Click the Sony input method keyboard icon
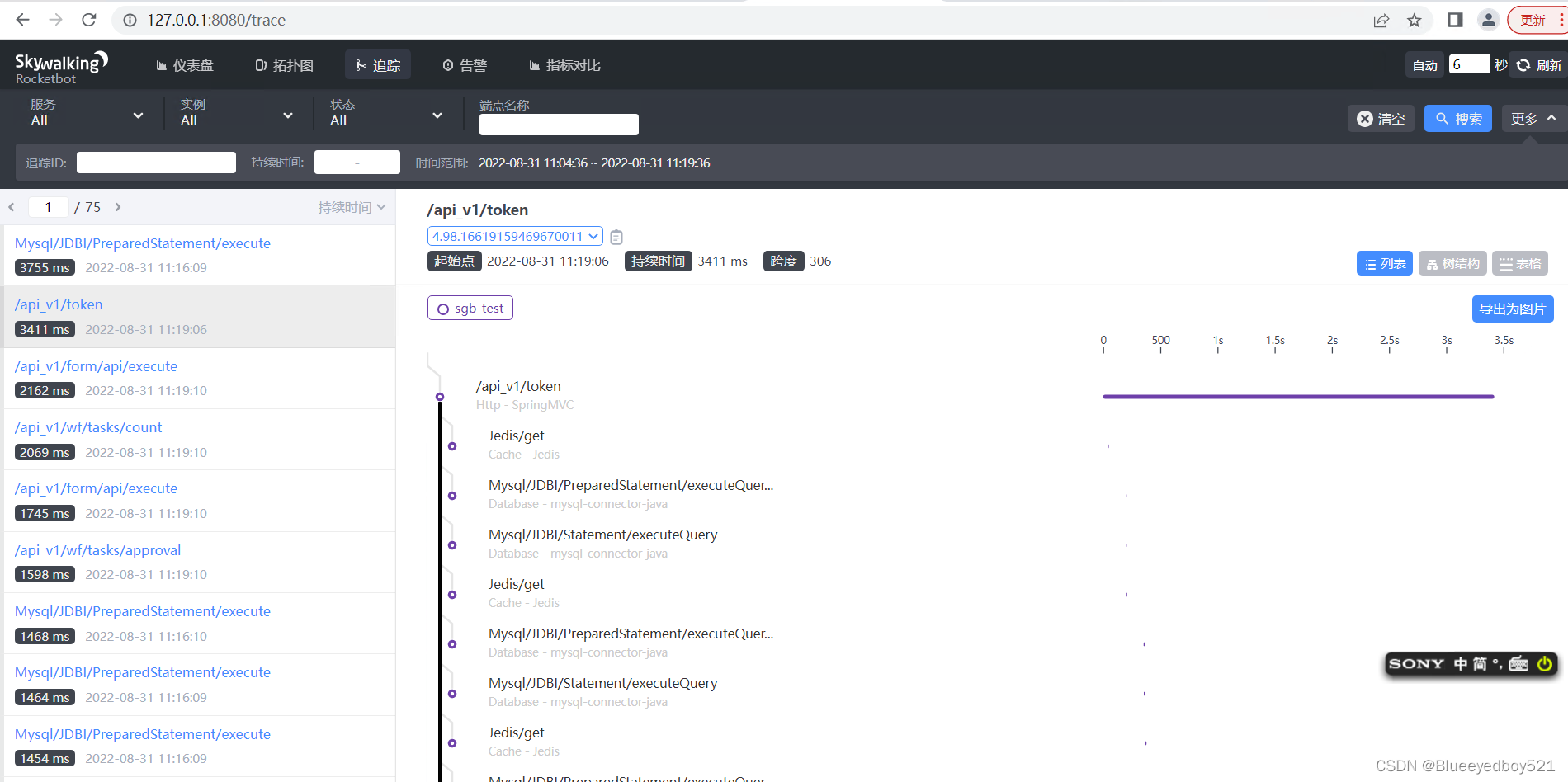 1518,663
